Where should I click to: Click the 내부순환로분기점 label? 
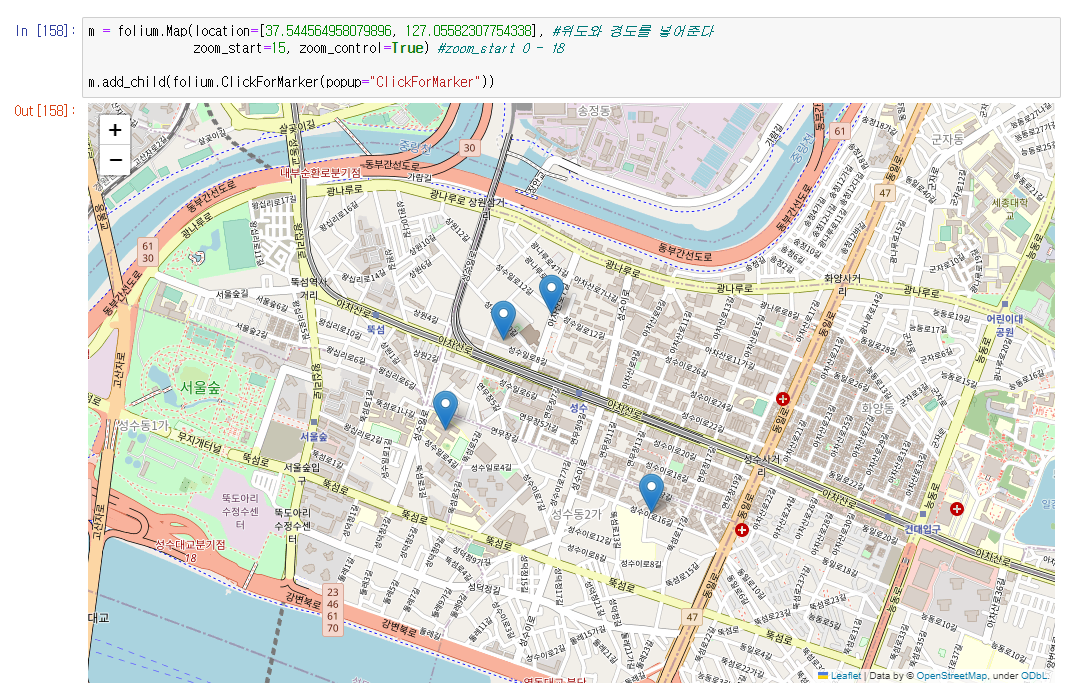click(x=320, y=173)
